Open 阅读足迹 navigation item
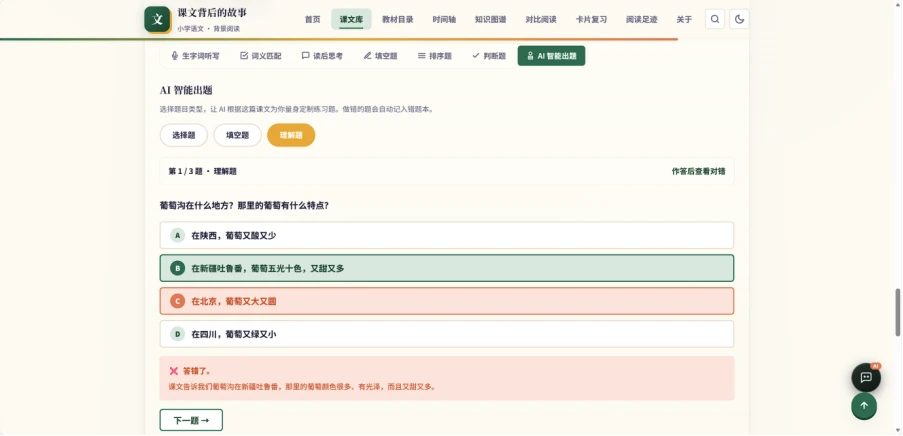The height and width of the screenshot is (436, 903). click(642, 20)
